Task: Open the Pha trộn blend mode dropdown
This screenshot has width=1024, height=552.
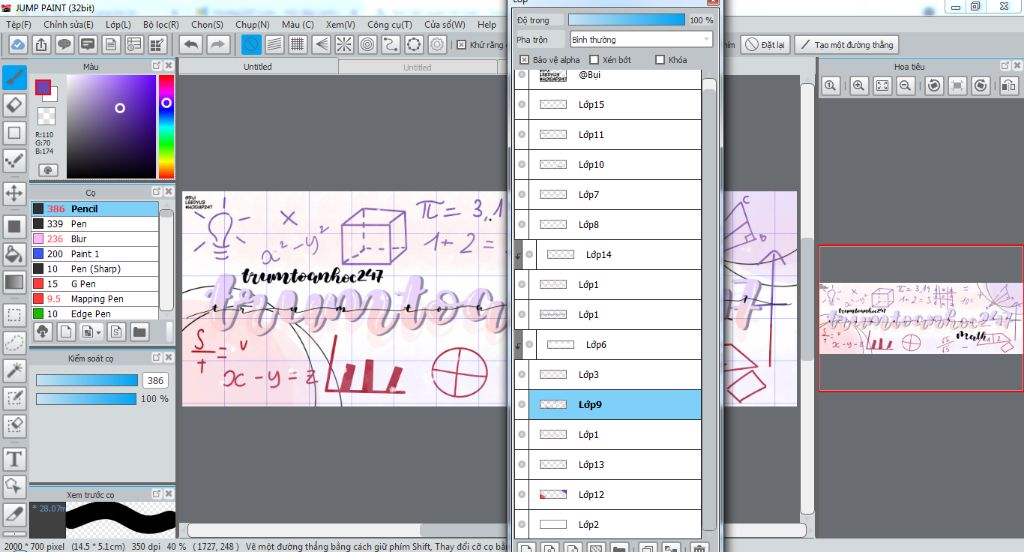Action: tap(640, 40)
